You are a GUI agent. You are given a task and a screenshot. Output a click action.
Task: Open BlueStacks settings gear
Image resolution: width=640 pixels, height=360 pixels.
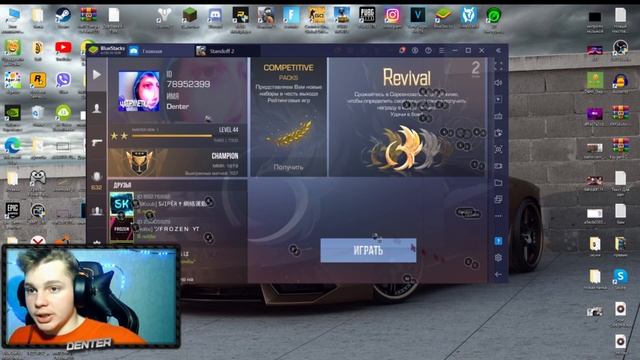click(498, 258)
